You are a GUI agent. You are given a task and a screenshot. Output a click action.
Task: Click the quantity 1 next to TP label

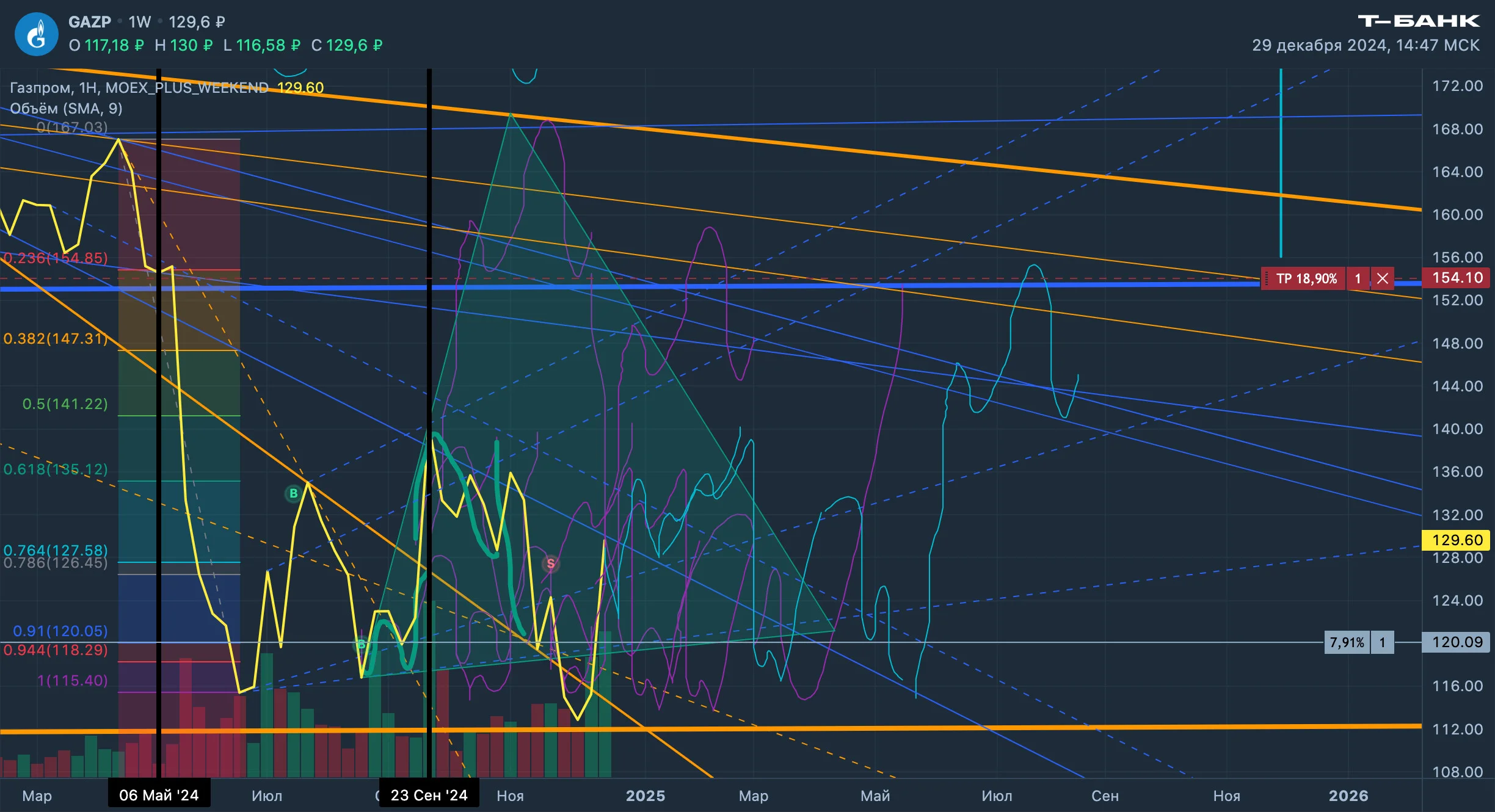coord(1358,279)
